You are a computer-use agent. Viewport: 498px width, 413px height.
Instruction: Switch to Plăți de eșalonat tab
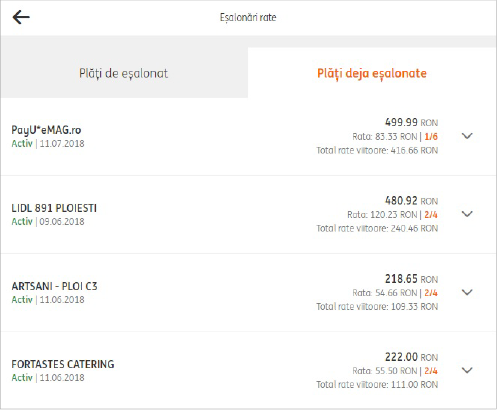click(124, 73)
